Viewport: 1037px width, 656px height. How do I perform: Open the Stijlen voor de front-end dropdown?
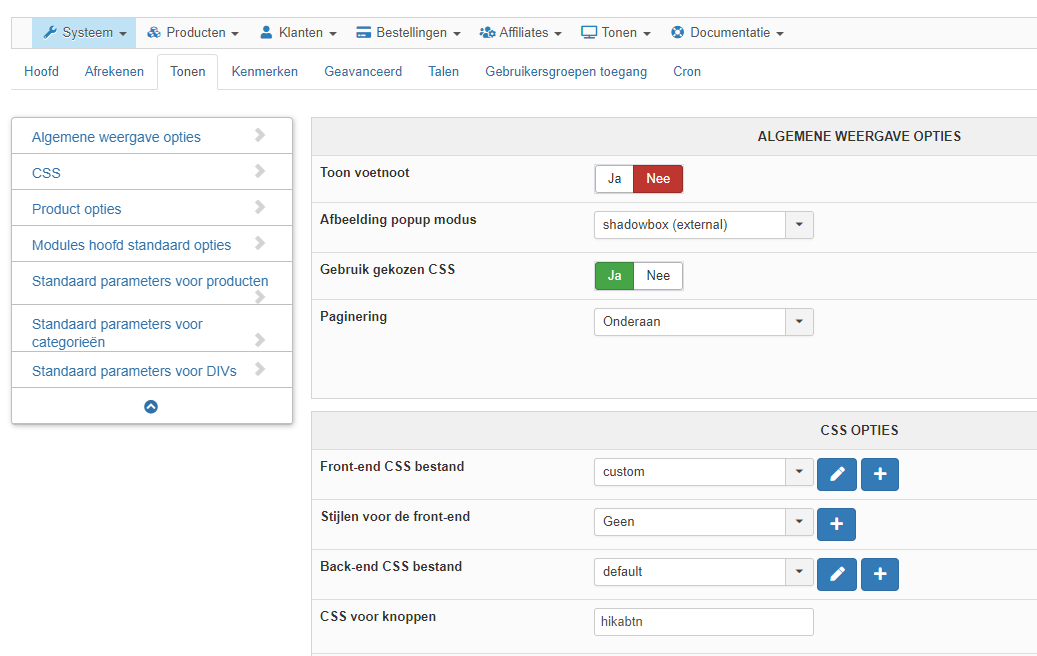coord(704,522)
